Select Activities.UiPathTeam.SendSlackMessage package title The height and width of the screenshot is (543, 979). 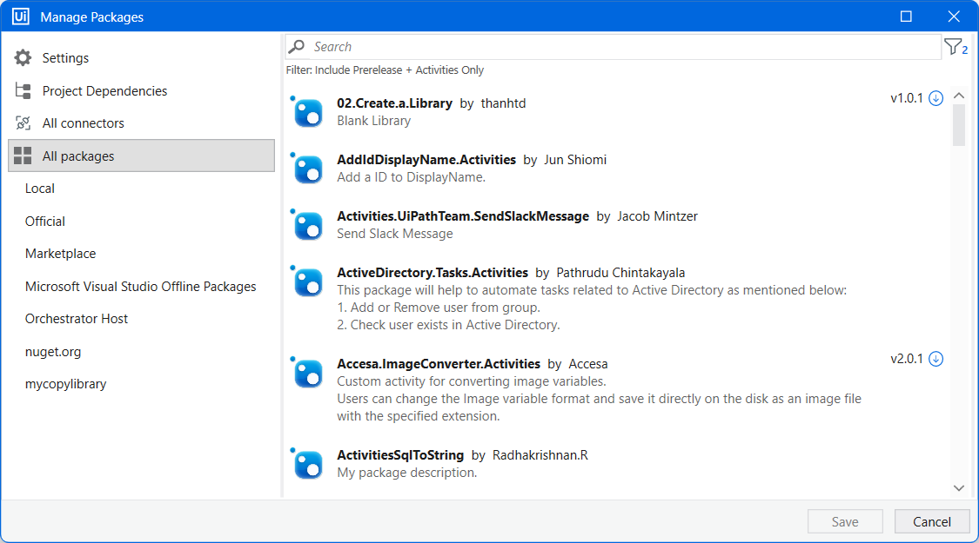click(x=463, y=217)
